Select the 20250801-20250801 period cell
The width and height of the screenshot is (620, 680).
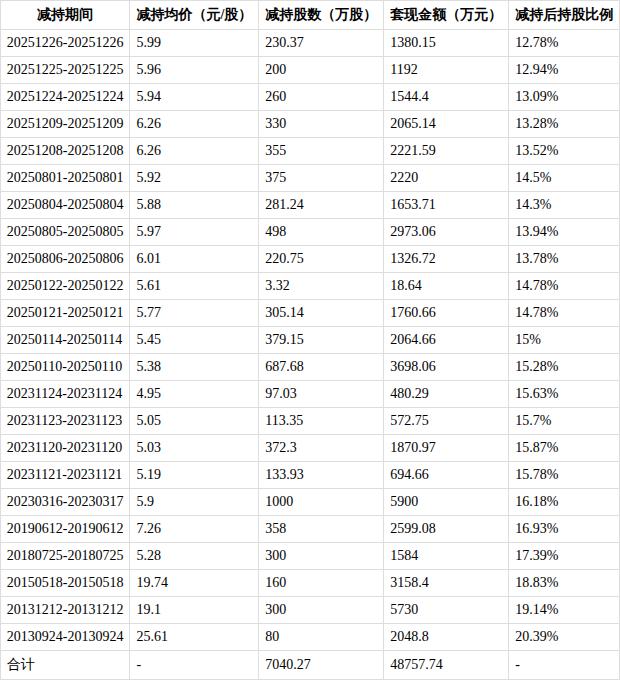(x=65, y=178)
